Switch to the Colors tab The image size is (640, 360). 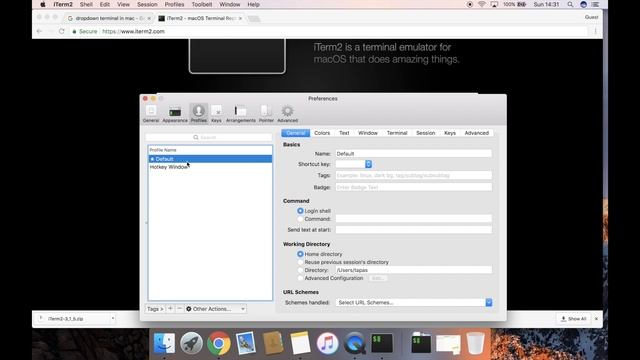322,133
